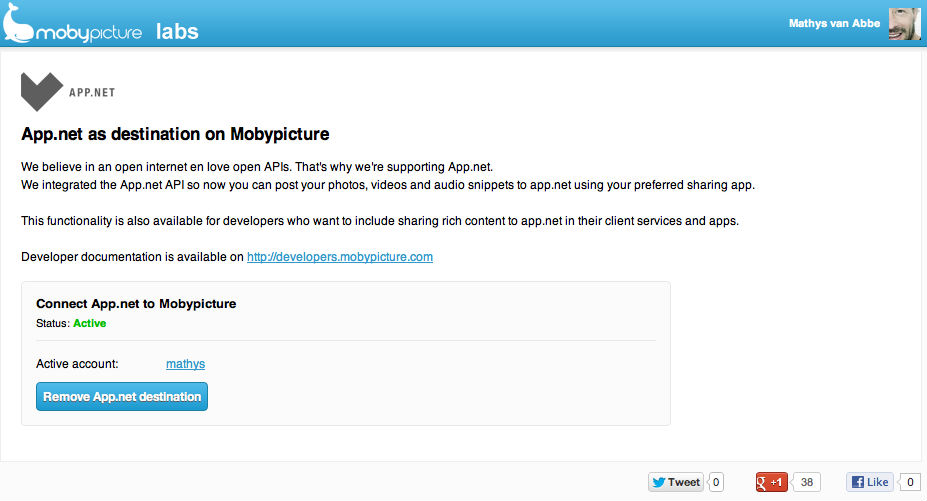Click the Google +1 count showing 38

coord(807,482)
